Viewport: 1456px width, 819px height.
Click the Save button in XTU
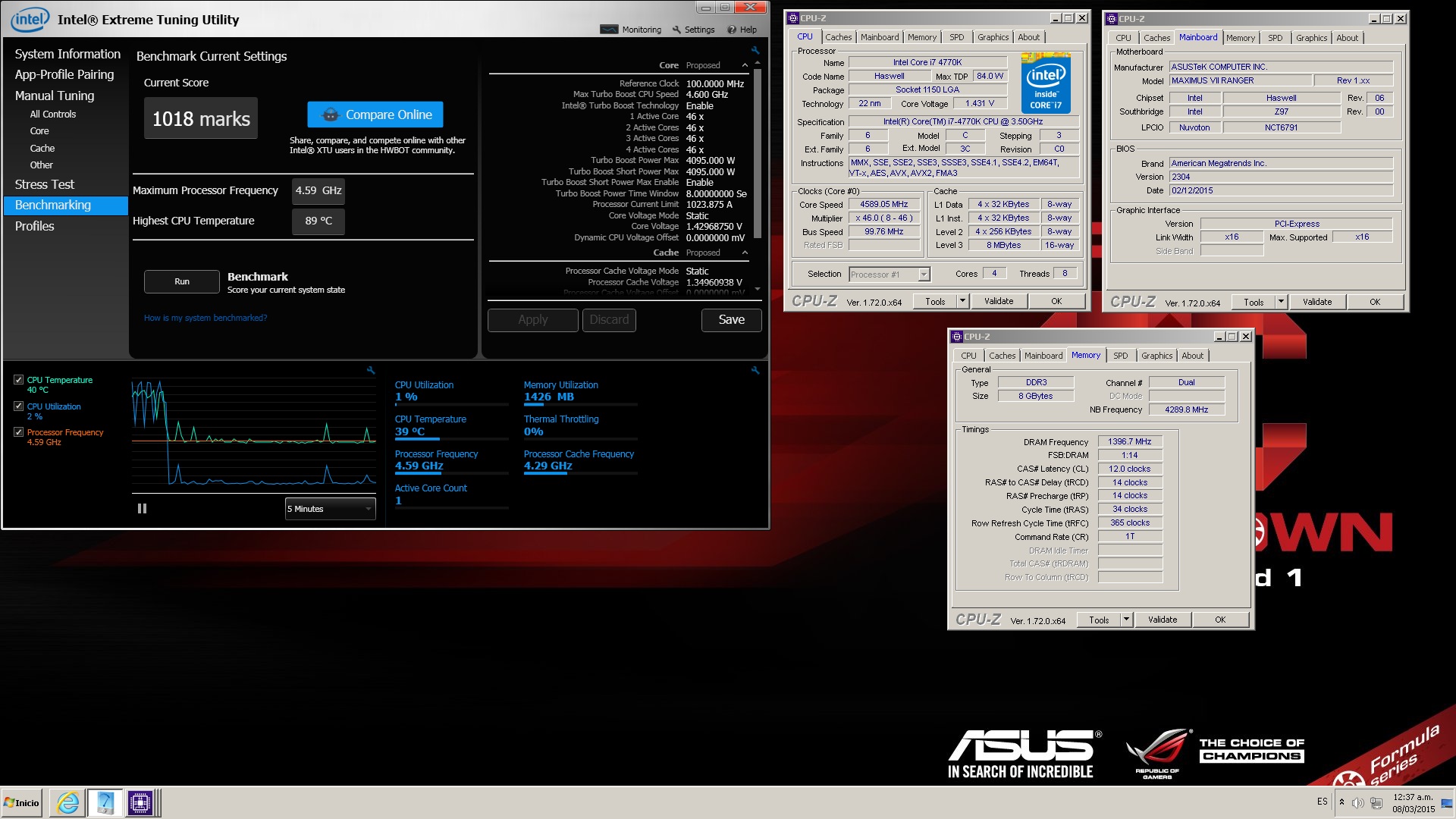point(731,320)
